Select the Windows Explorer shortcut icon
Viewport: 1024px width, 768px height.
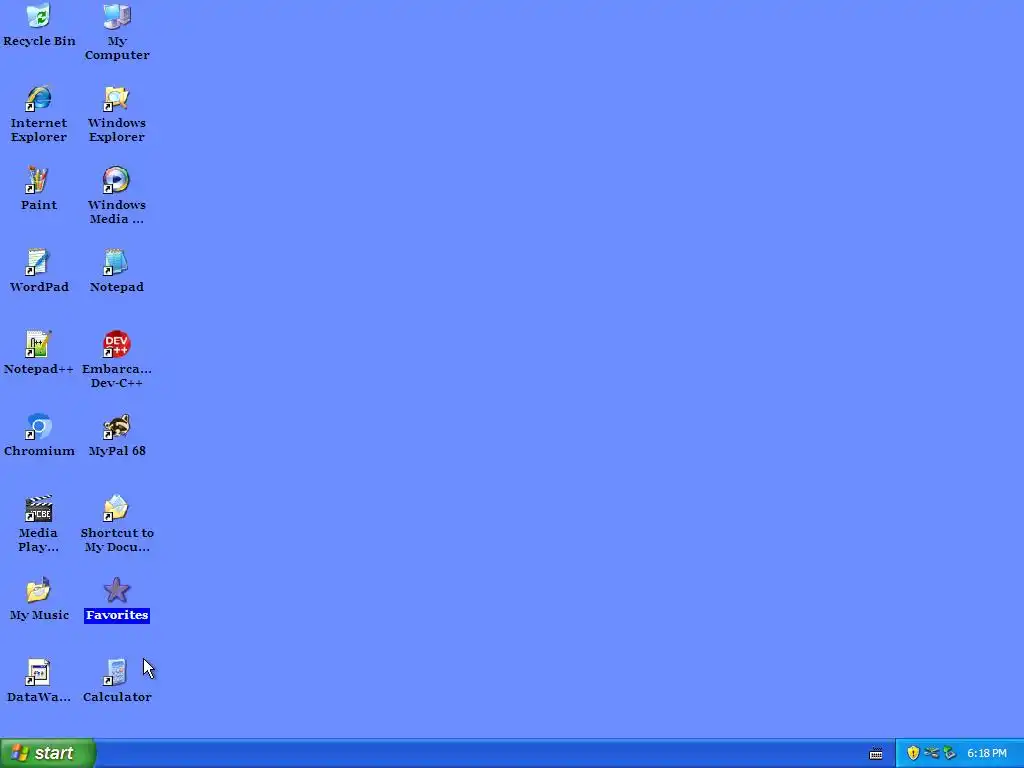click(116, 99)
